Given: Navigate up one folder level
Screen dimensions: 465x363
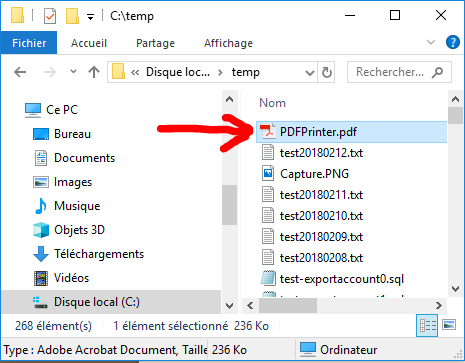Looking at the screenshot, I should click(x=94, y=72).
